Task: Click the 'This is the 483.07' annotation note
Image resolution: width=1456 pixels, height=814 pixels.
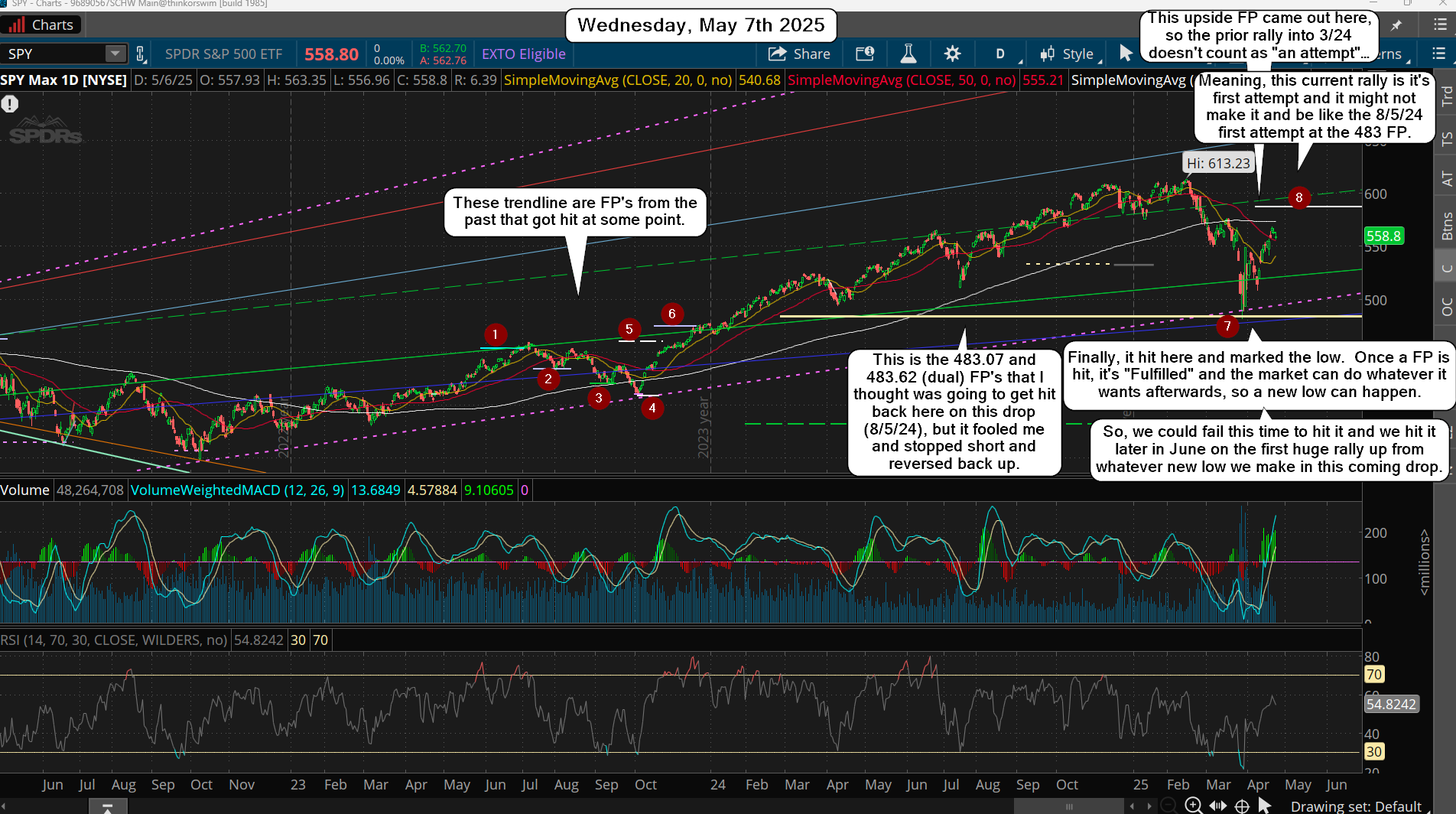Action: point(954,412)
